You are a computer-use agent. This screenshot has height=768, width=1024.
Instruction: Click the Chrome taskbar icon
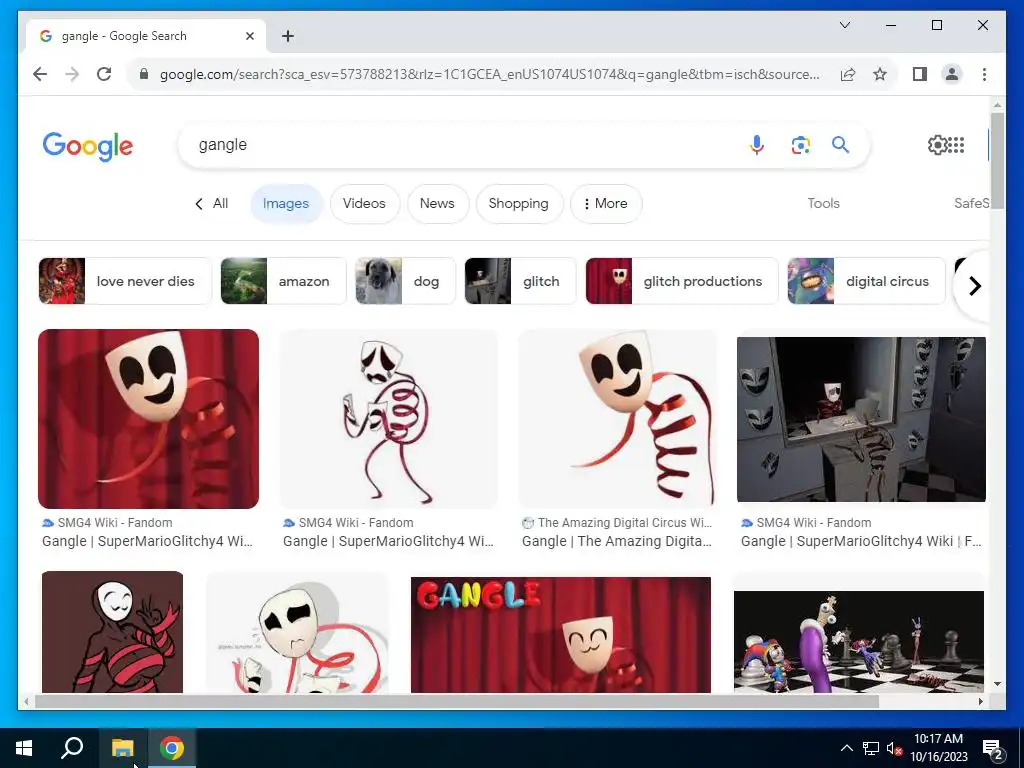172,748
